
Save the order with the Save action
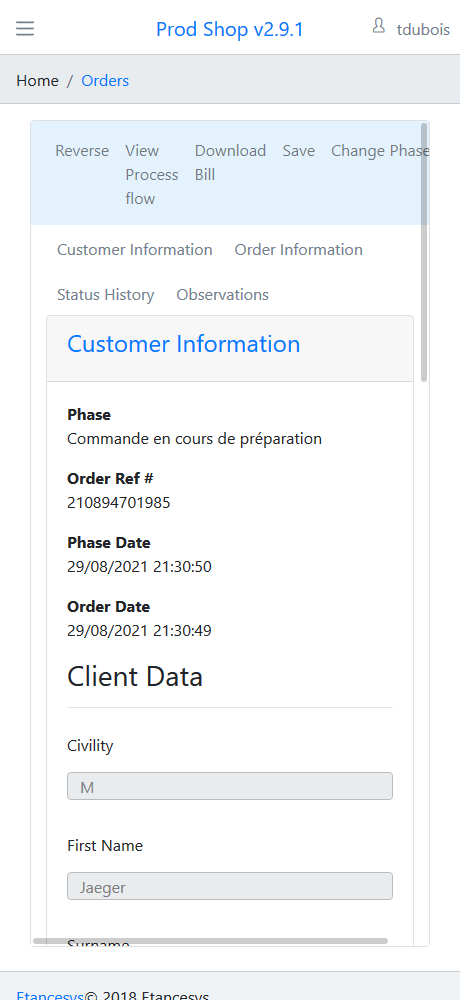[x=299, y=151]
